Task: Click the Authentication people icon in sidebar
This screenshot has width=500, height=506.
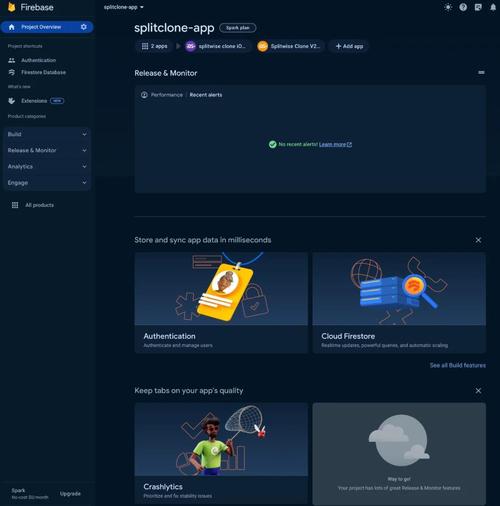Action: [x=12, y=60]
